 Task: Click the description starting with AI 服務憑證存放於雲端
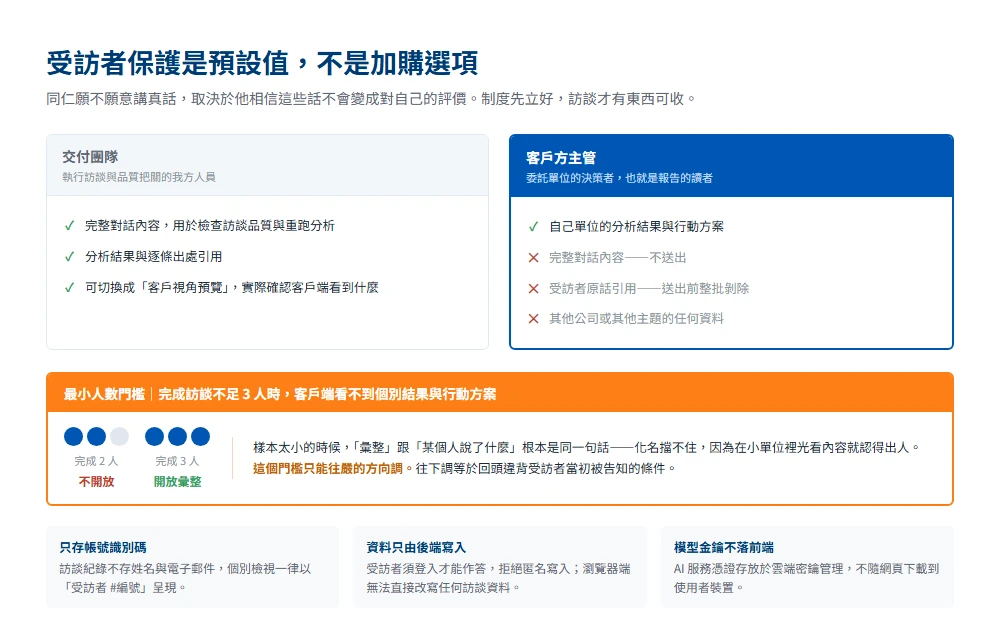(807, 578)
